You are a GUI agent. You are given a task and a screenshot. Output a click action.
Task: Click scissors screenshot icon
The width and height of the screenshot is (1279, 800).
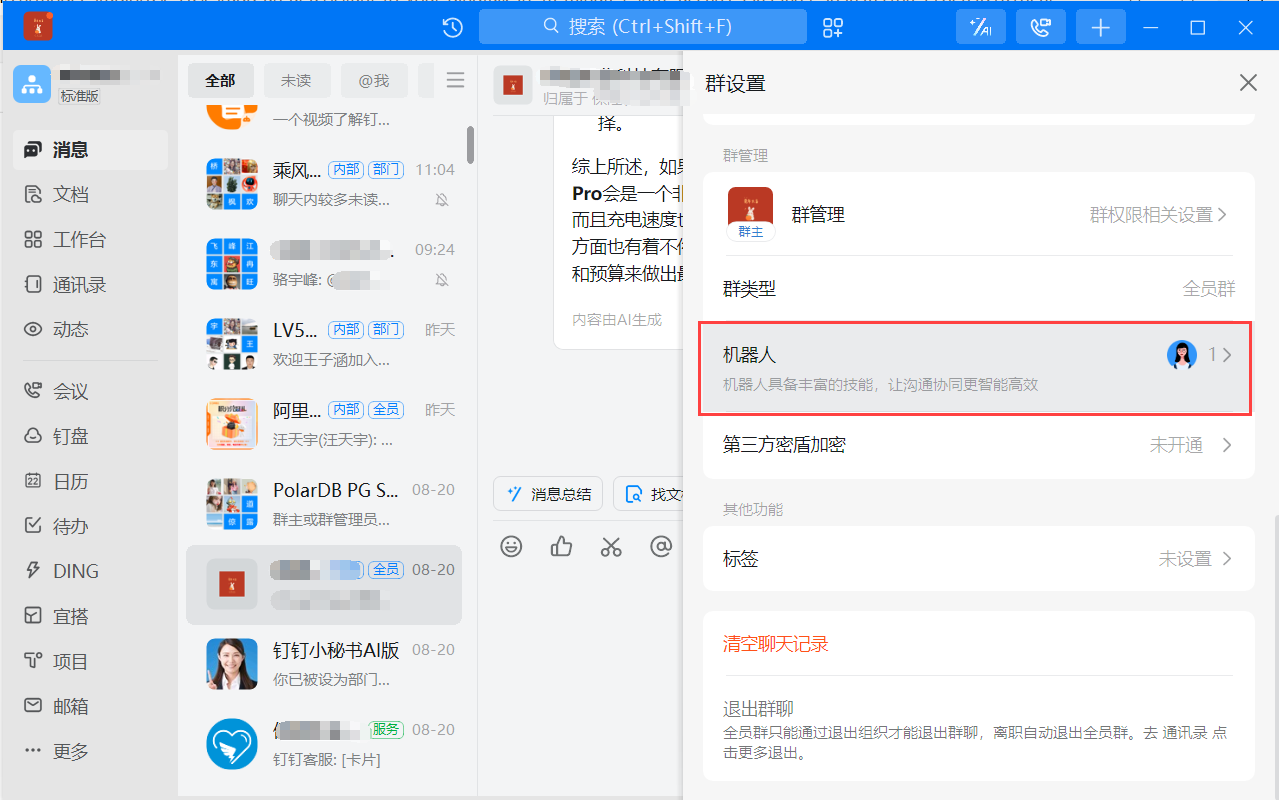pyautogui.click(x=611, y=546)
